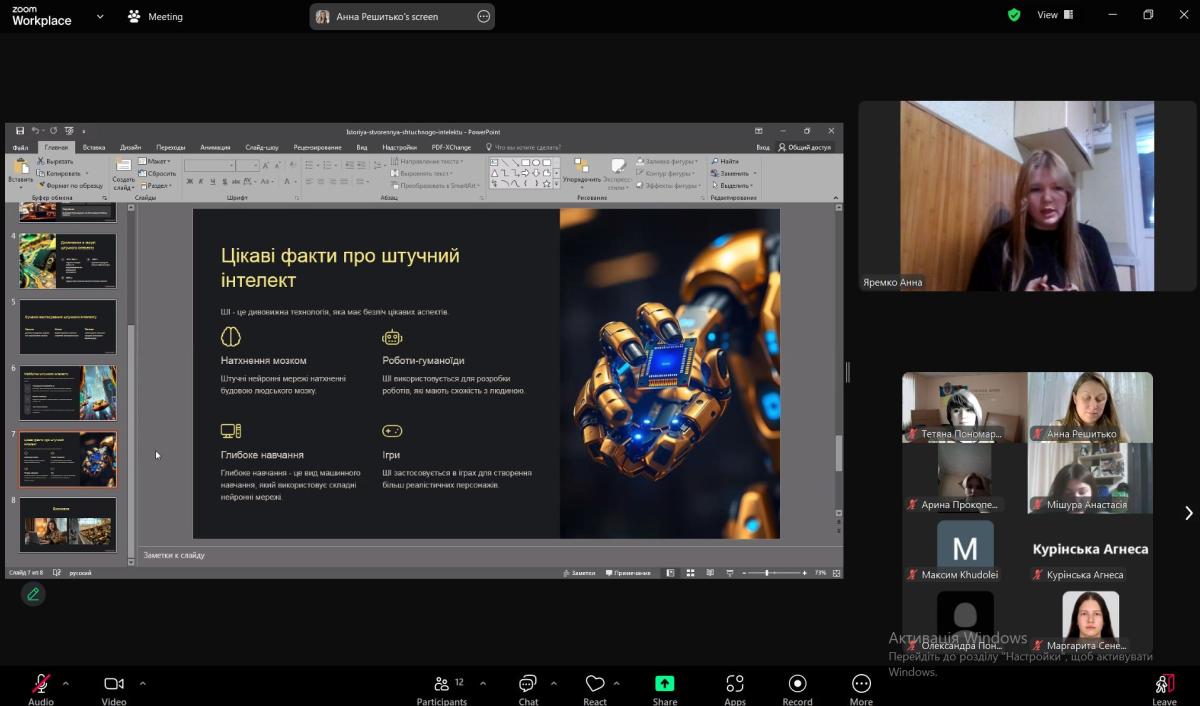The height and width of the screenshot is (706, 1200).
Task: Click the encryption shield icon
Action: pyautogui.click(x=1014, y=15)
